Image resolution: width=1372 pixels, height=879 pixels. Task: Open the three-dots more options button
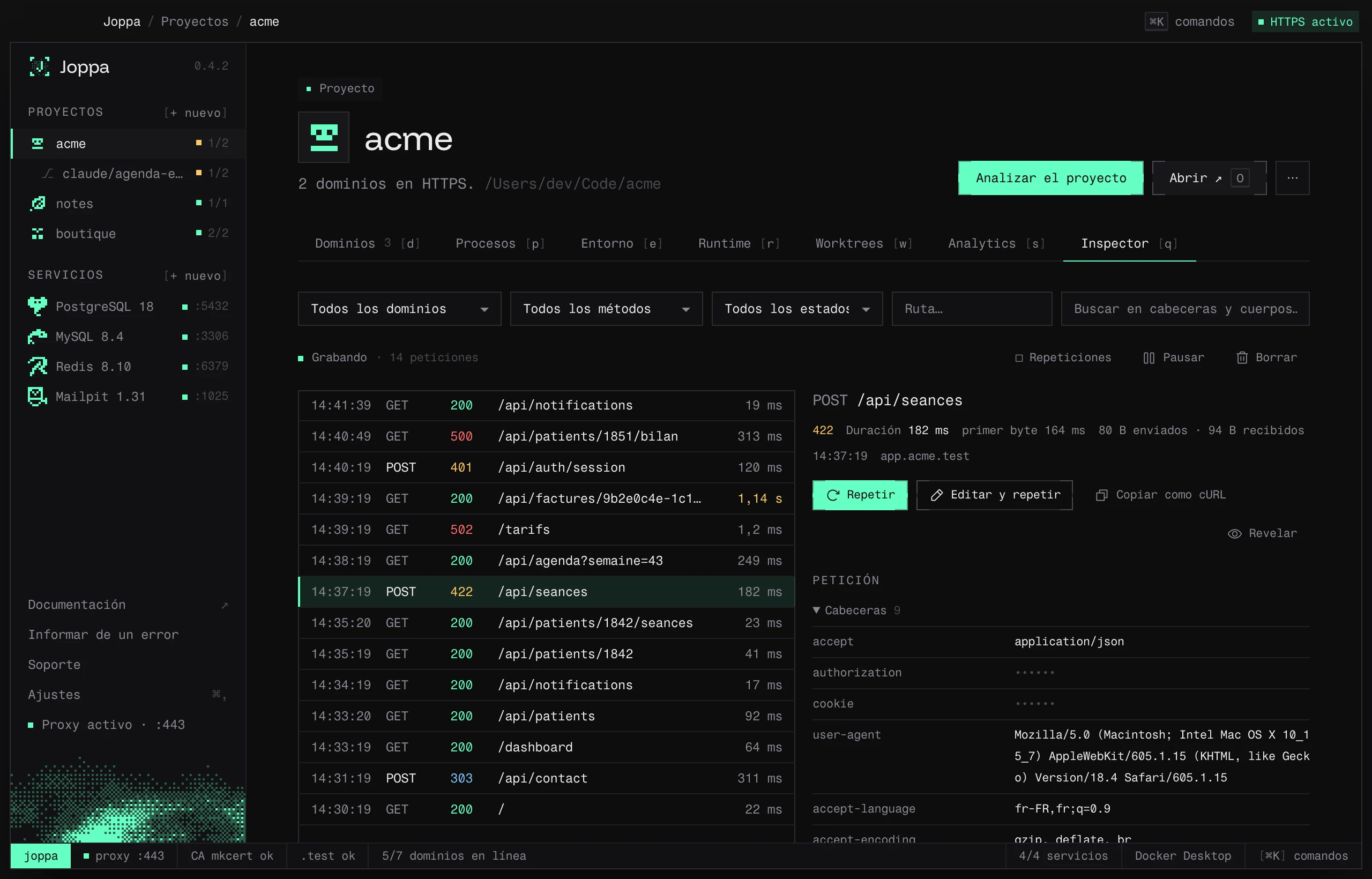[1292, 178]
